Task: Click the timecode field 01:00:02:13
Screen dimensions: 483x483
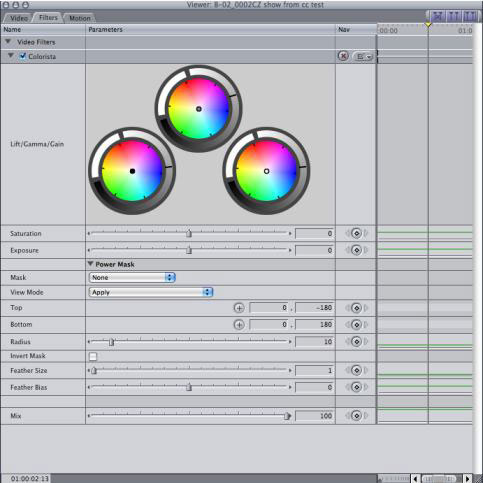Action: [x=30, y=479]
